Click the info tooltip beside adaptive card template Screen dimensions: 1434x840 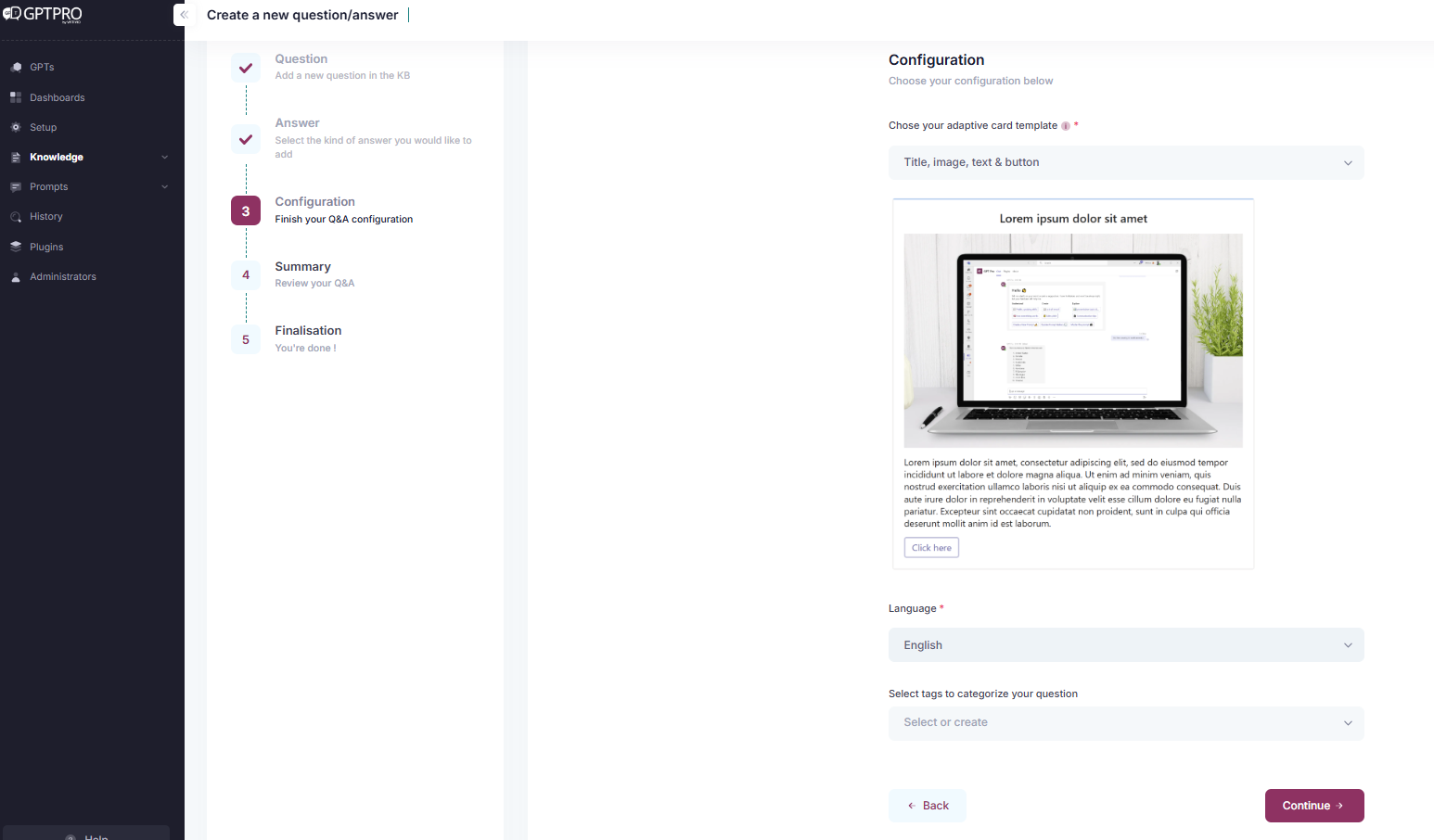coord(1067,125)
